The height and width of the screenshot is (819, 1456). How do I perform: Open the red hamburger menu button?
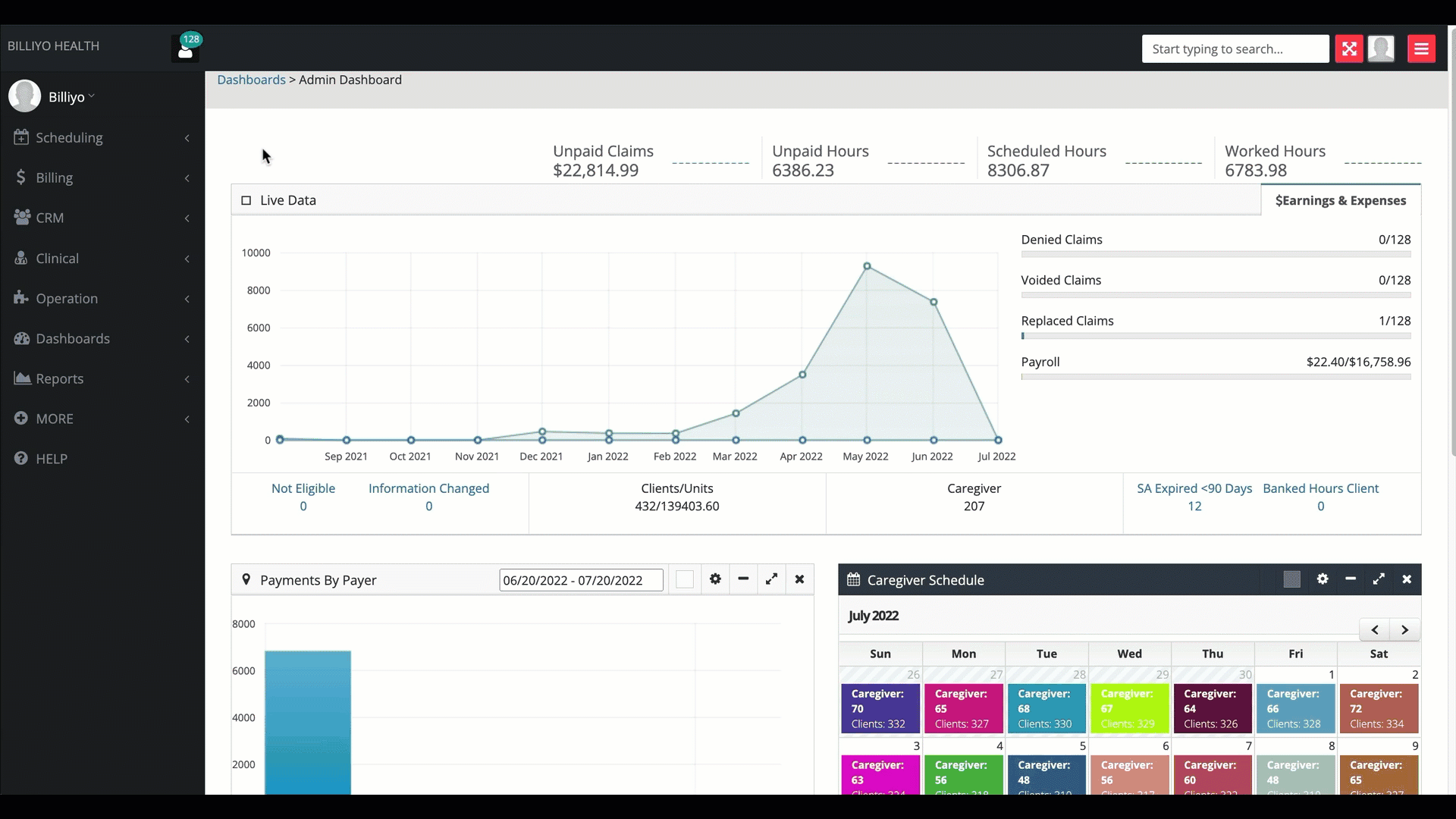(1421, 49)
